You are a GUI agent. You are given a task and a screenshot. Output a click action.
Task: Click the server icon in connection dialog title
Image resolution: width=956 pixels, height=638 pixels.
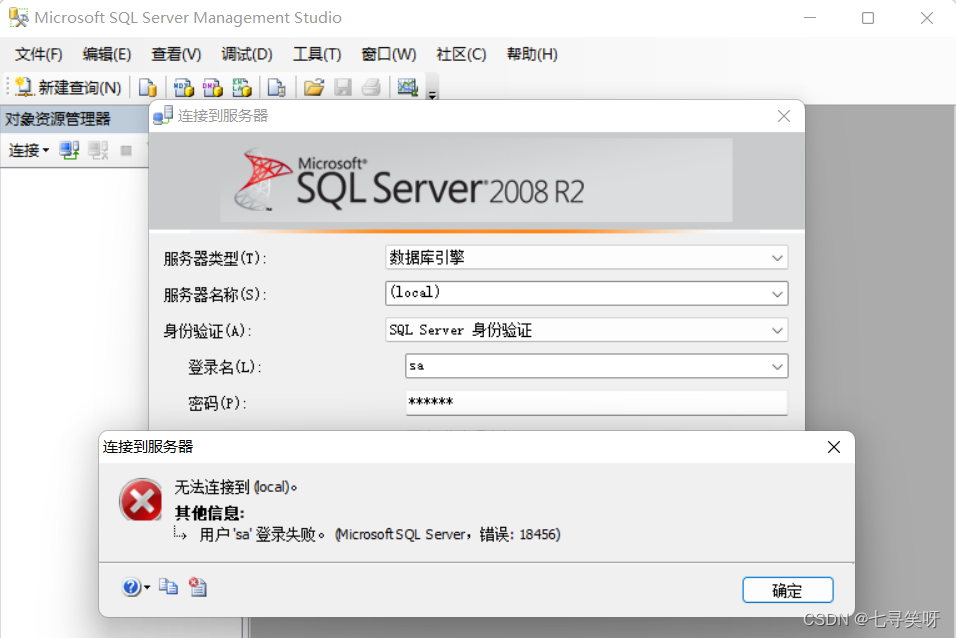tap(163, 115)
